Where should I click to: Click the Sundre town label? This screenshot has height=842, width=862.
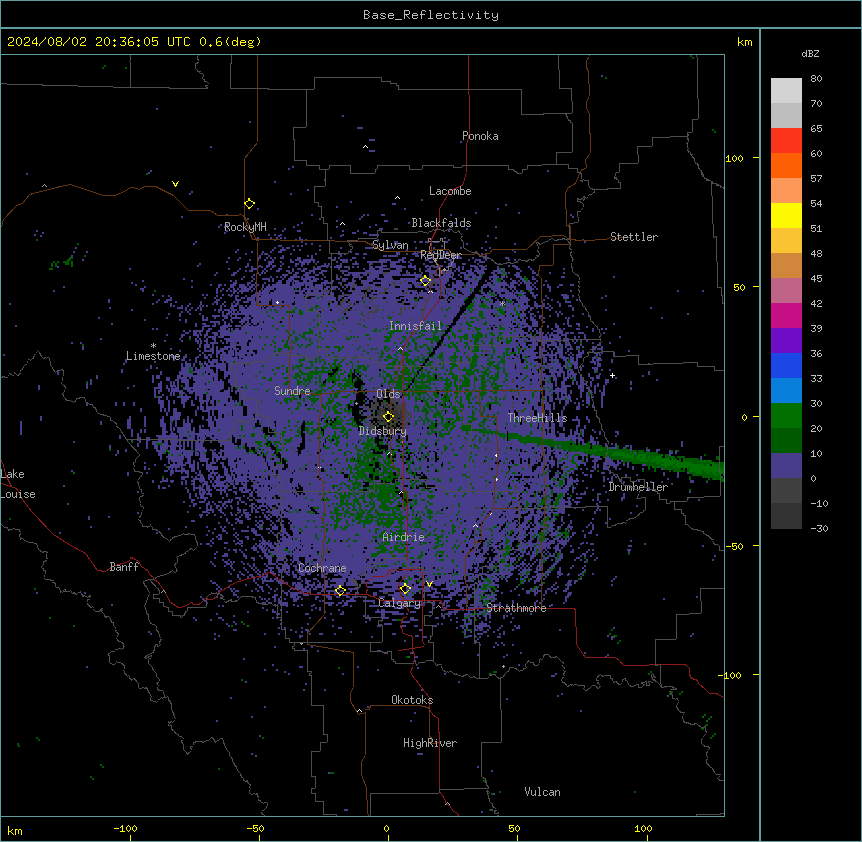point(292,391)
